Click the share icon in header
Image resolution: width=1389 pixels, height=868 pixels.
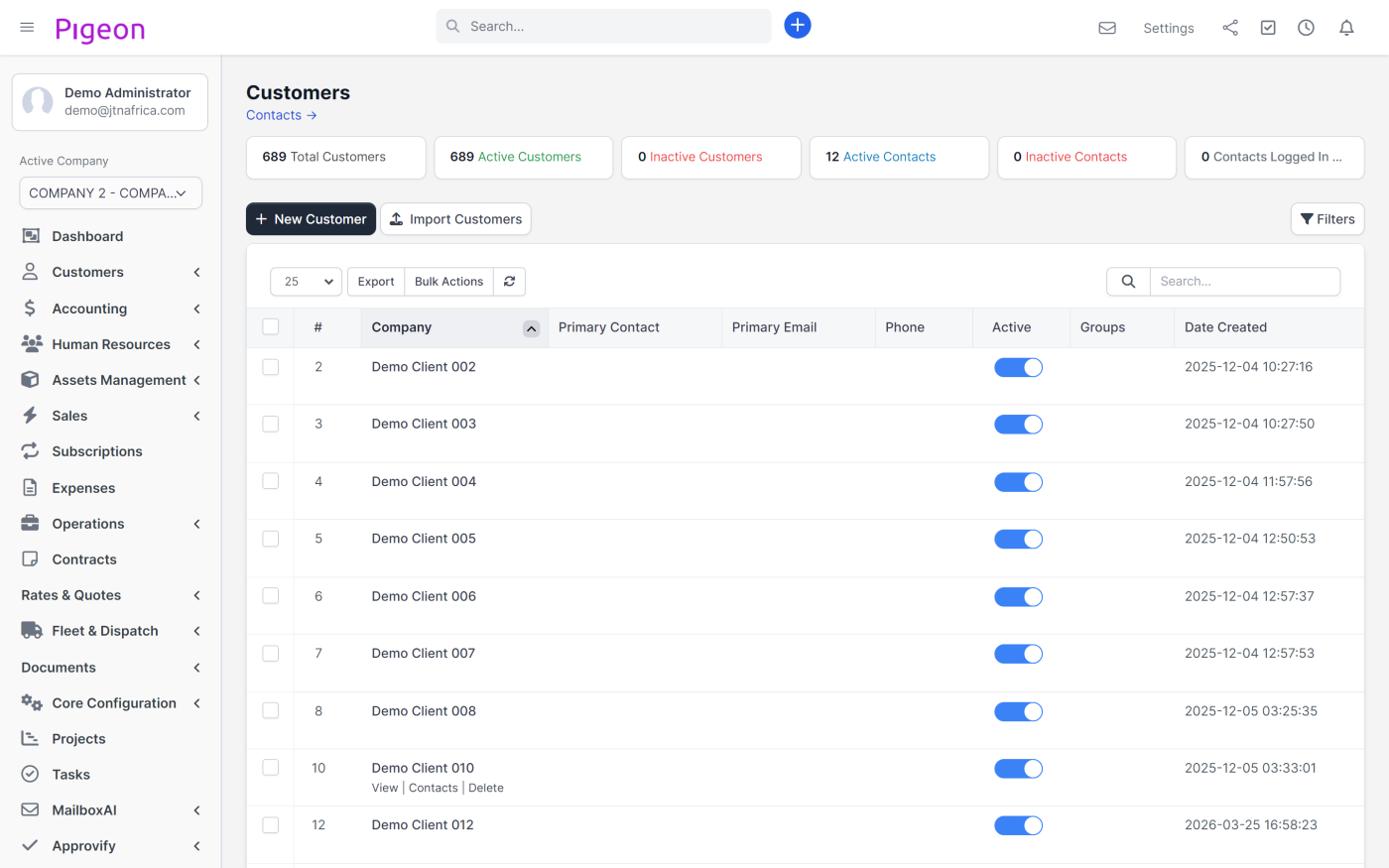click(1230, 28)
